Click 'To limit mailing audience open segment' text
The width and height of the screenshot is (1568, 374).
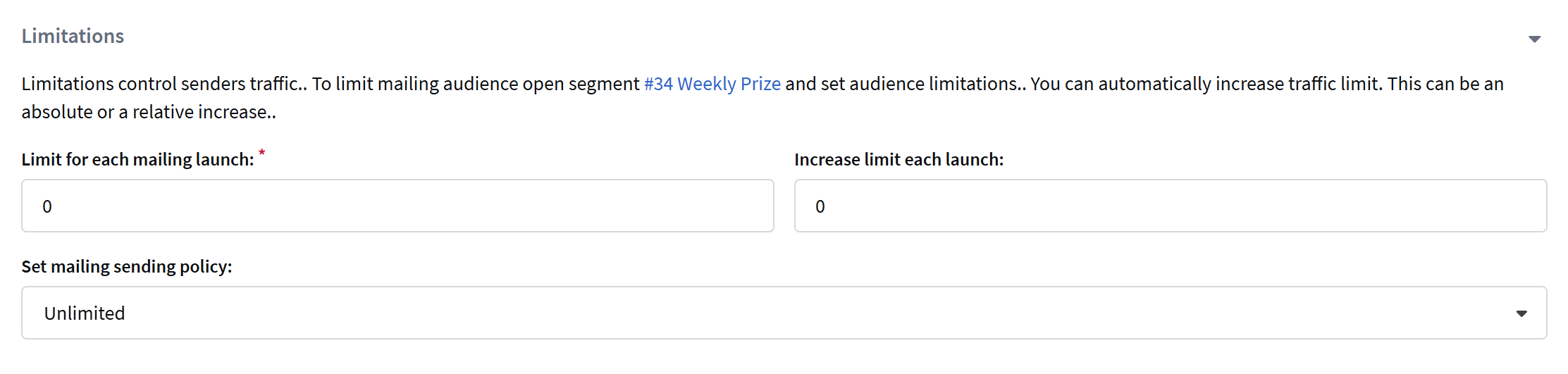click(x=476, y=84)
